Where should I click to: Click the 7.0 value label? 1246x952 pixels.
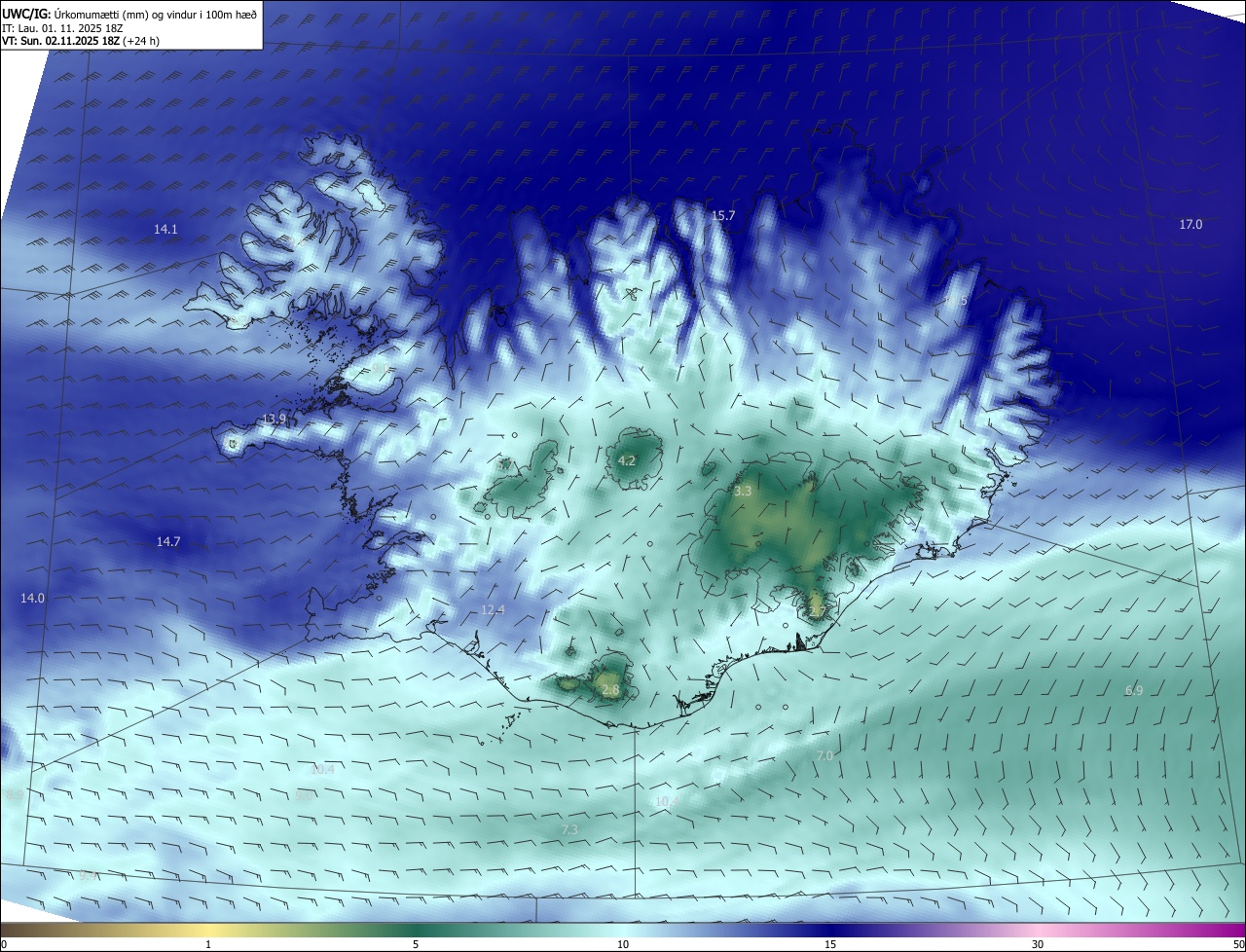point(825,756)
